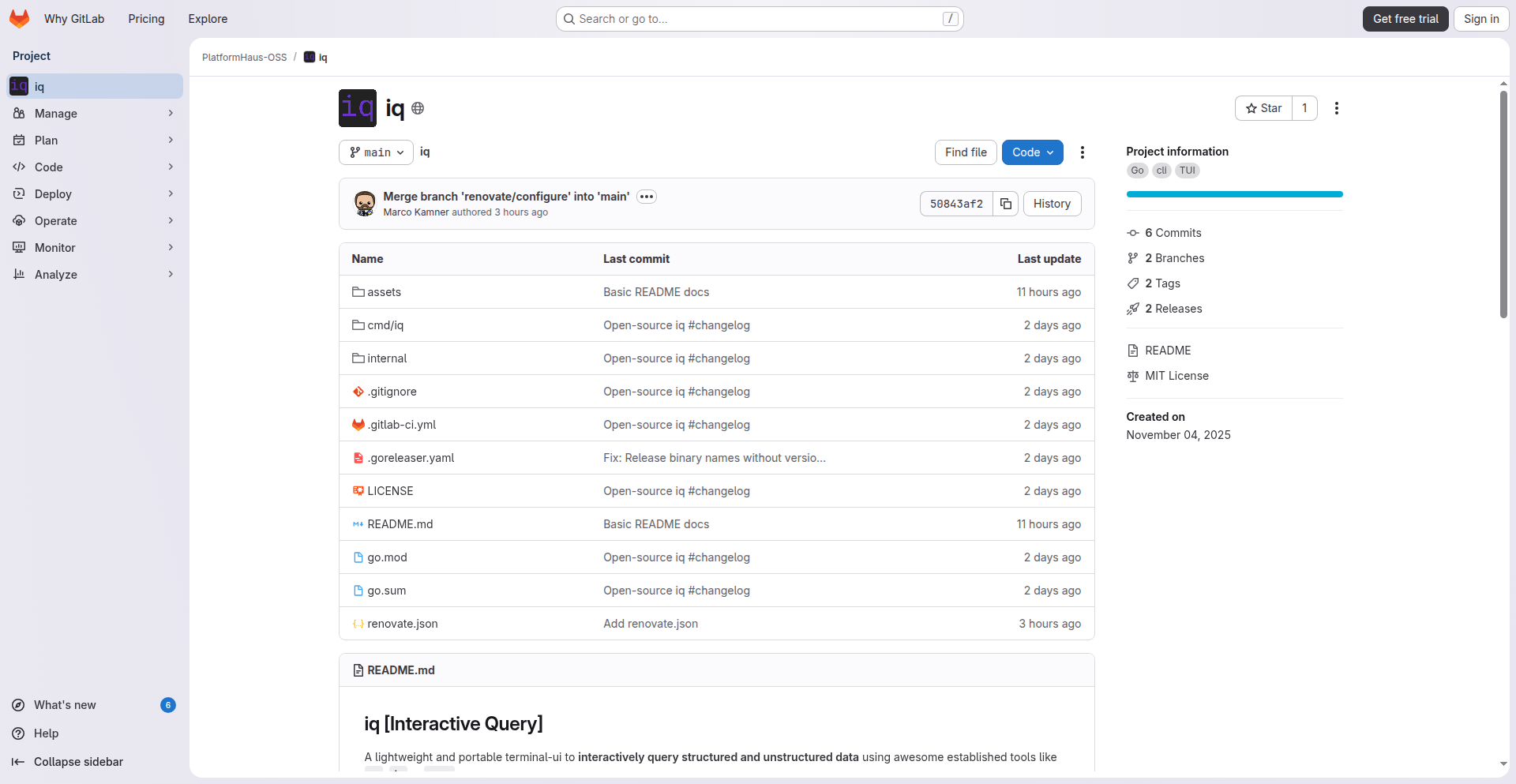The image size is (1516, 784).
Task: Expand the full commit message via ellipsis
Action: (x=647, y=197)
